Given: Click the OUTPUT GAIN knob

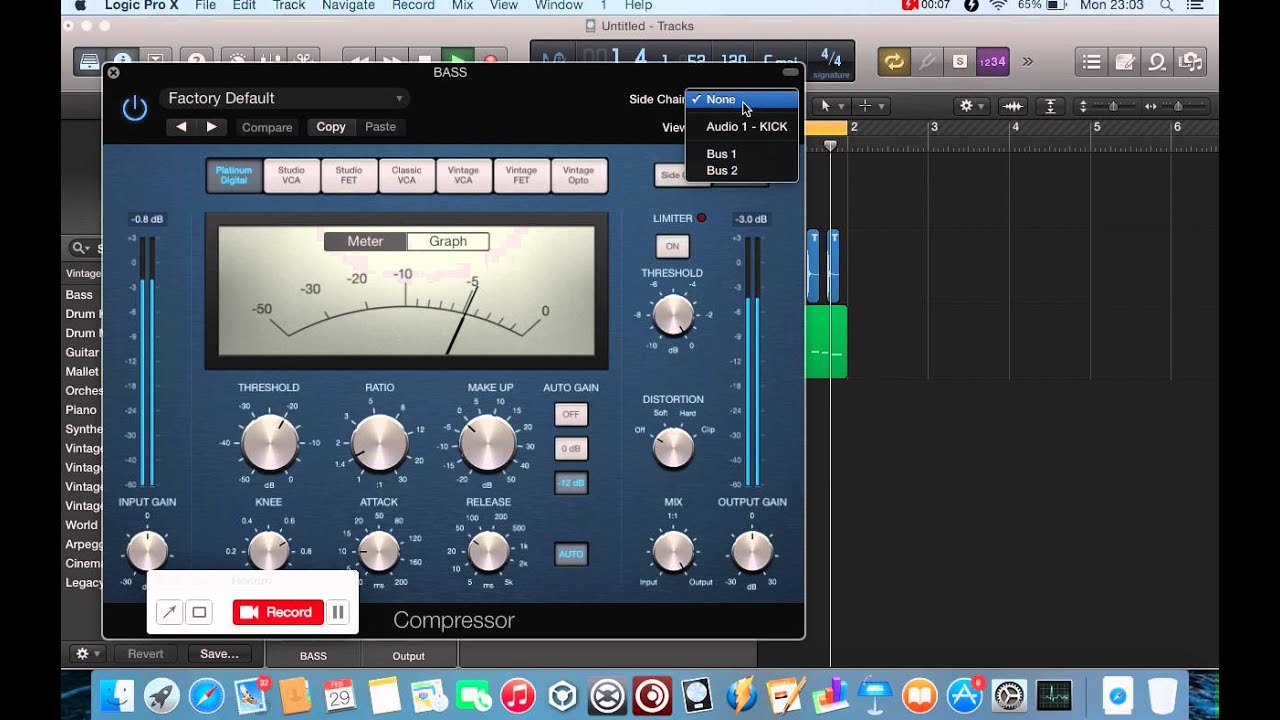Looking at the screenshot, I should click(x=752, y=551).
